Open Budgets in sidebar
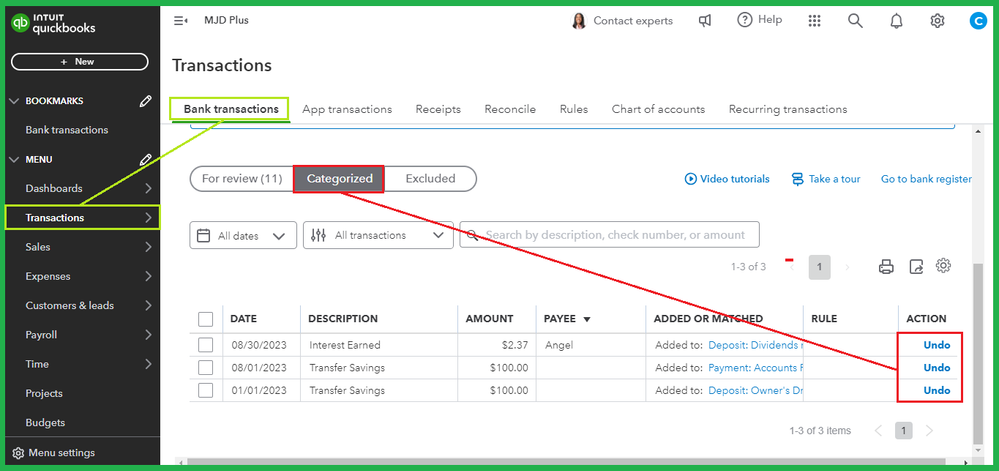Screen dimensions: 999x471 [45, 423]
